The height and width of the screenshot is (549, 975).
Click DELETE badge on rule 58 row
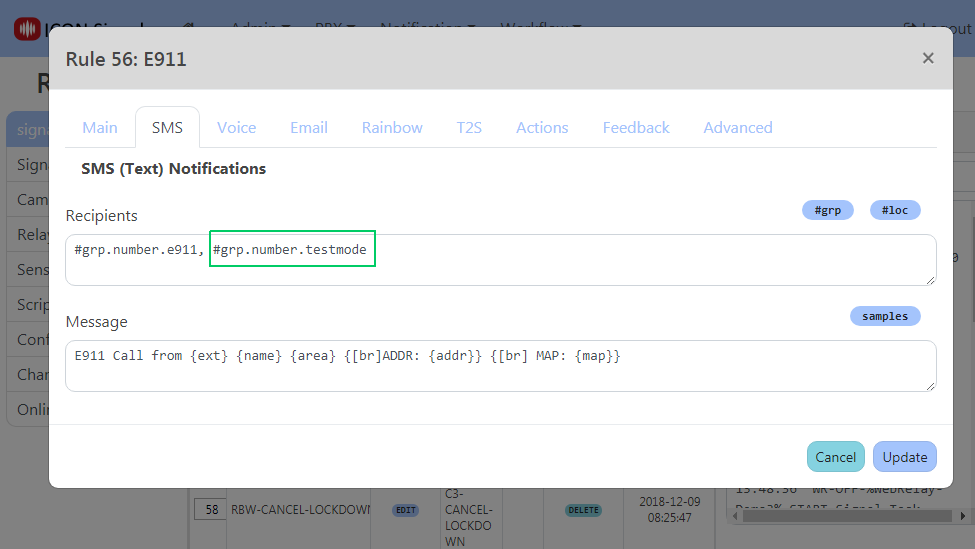click(583, 509)
